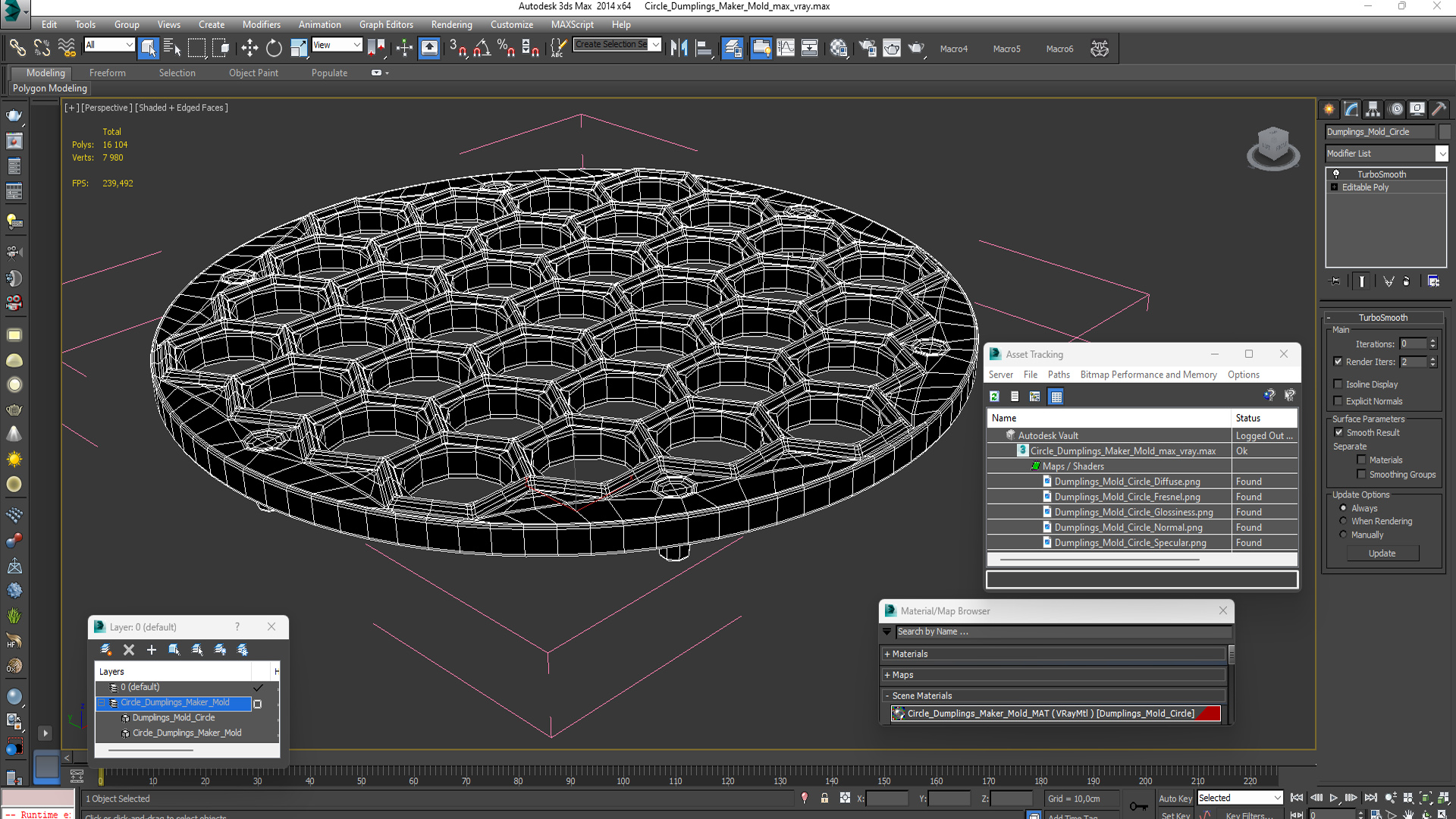Open the selection filter All dropdown
This screenshot has width=1456, height=819.
(x=109, y=45)
